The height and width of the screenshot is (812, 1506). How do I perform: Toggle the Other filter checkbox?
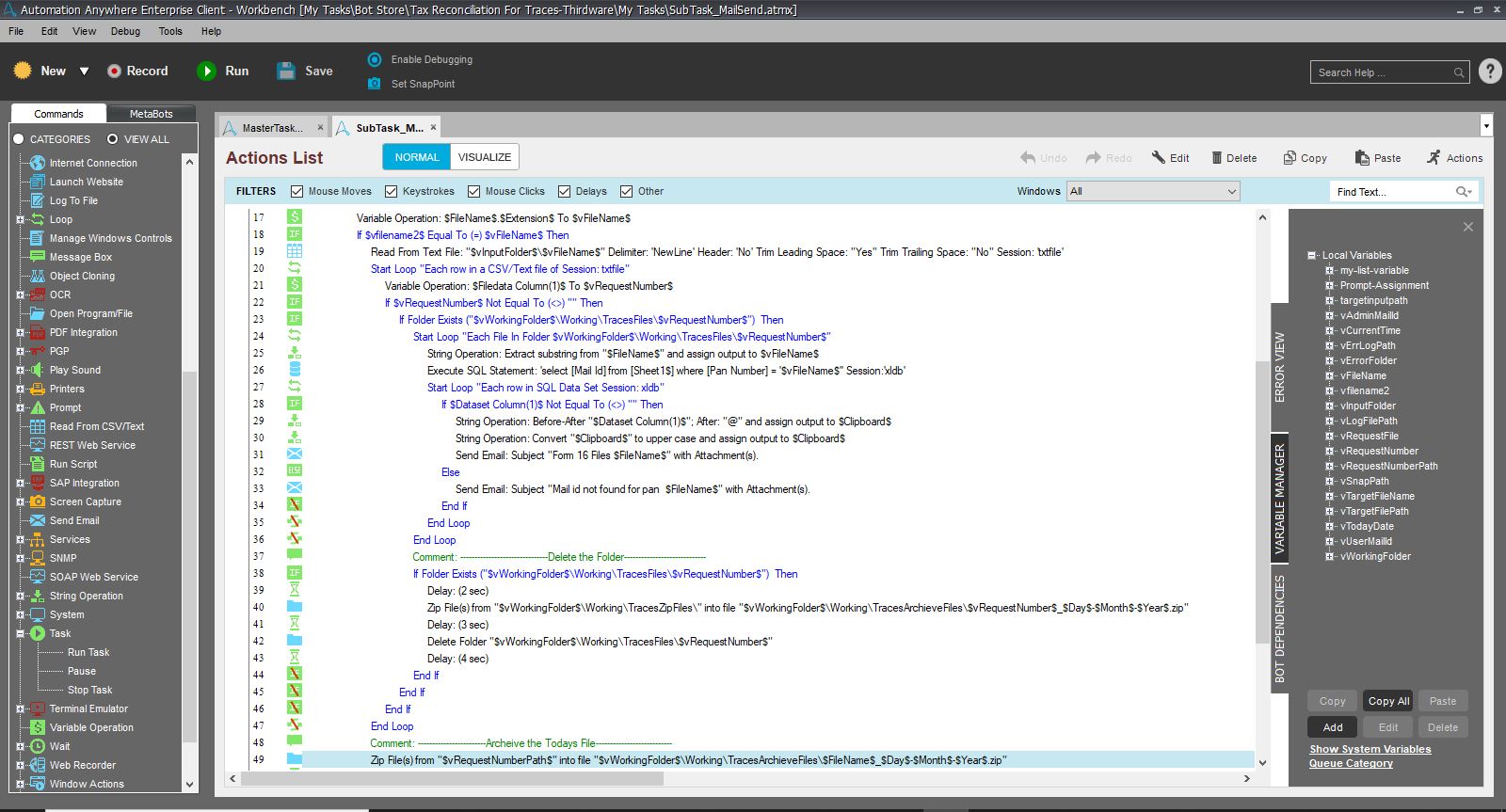tap(626, 191)
